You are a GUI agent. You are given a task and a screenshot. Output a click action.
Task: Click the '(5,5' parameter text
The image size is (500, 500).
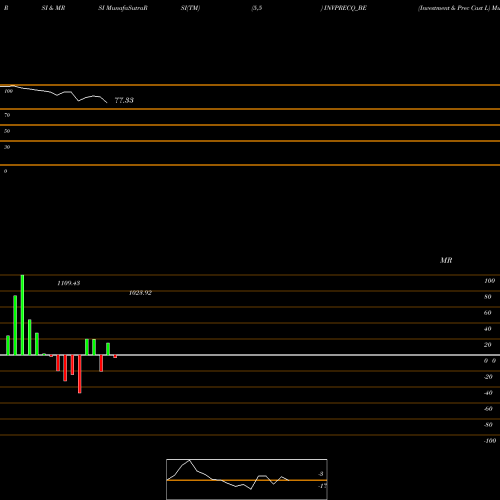[257, 8]
